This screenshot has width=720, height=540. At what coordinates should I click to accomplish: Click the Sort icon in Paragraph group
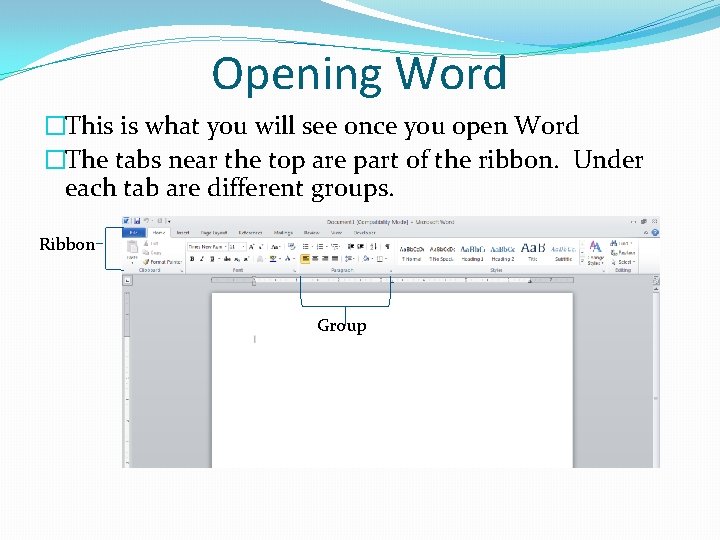click(373, 247)
